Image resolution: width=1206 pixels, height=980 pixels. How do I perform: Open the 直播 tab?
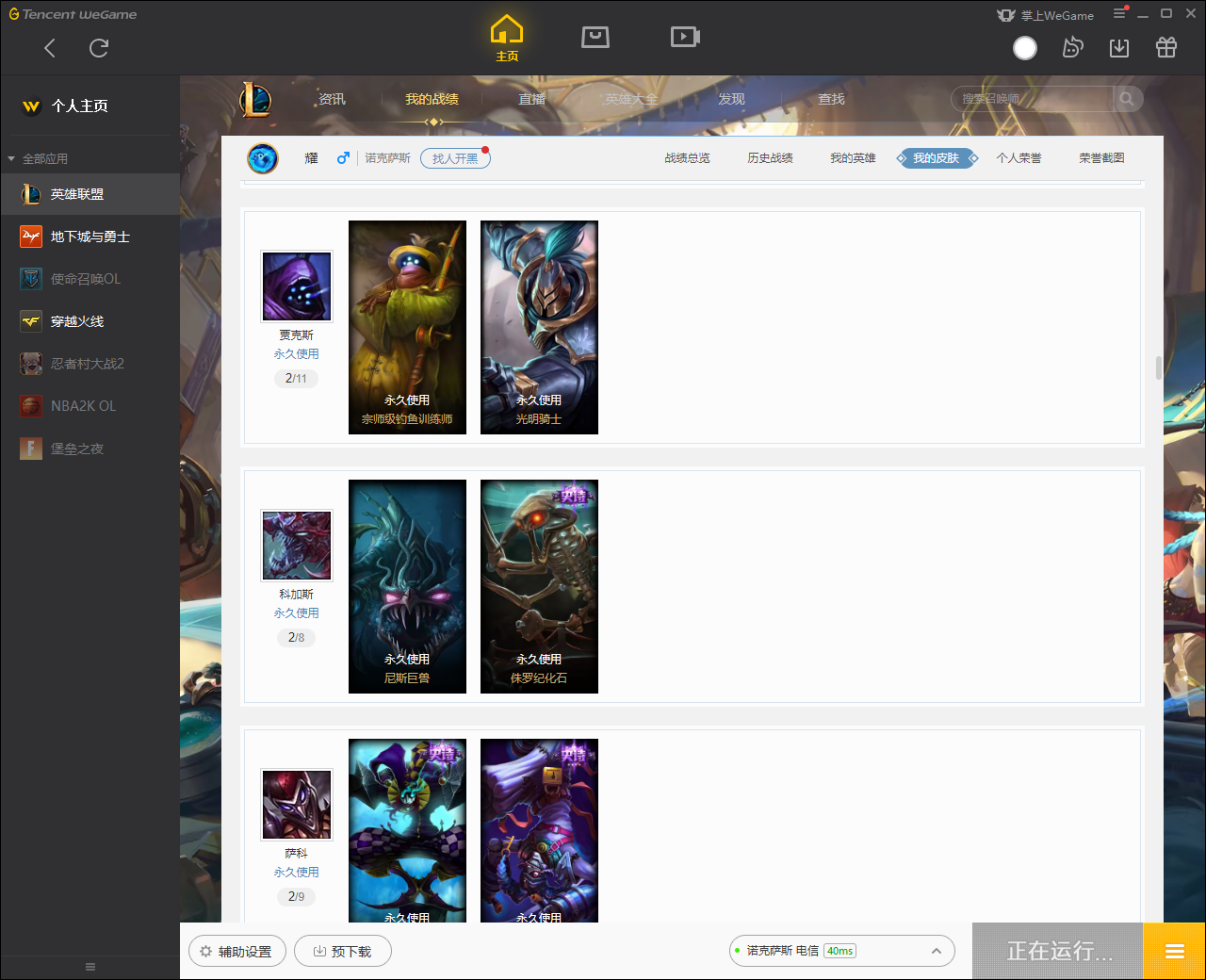(x=531, y=99)
